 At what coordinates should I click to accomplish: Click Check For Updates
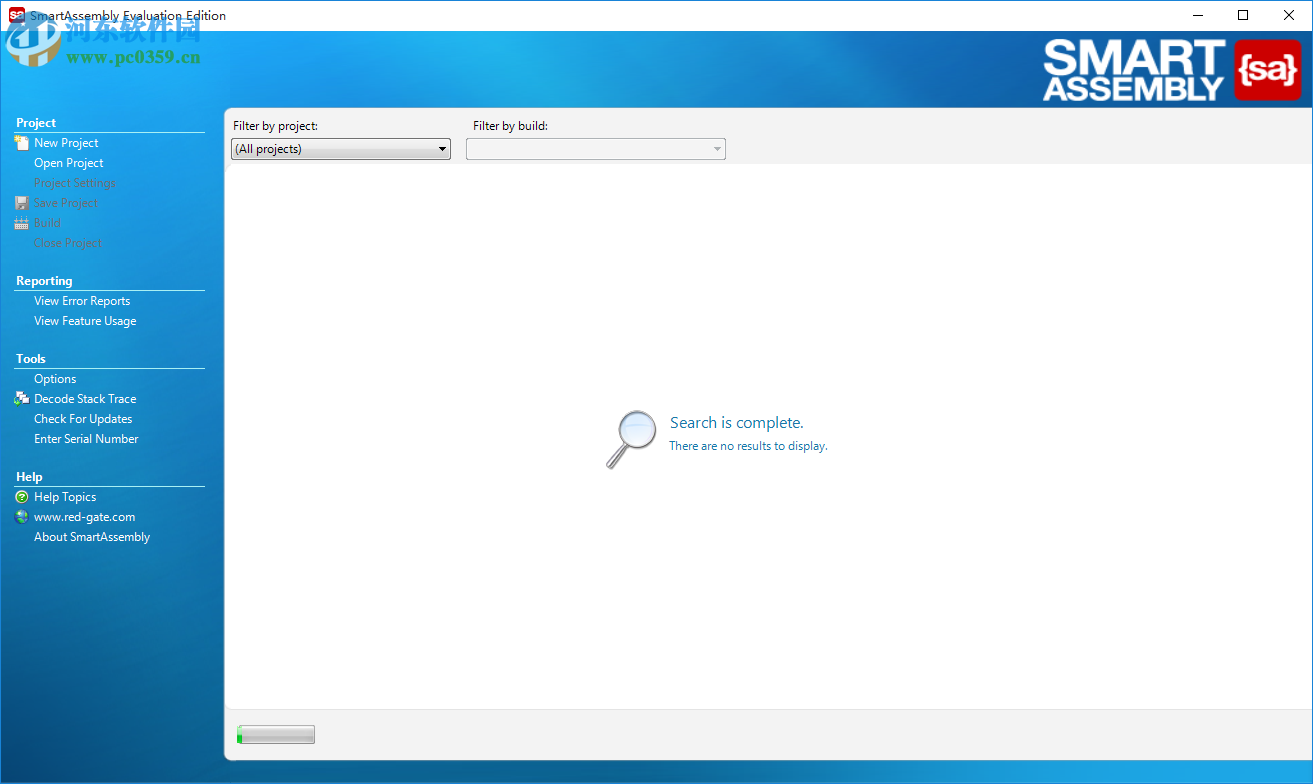(83, 418)
